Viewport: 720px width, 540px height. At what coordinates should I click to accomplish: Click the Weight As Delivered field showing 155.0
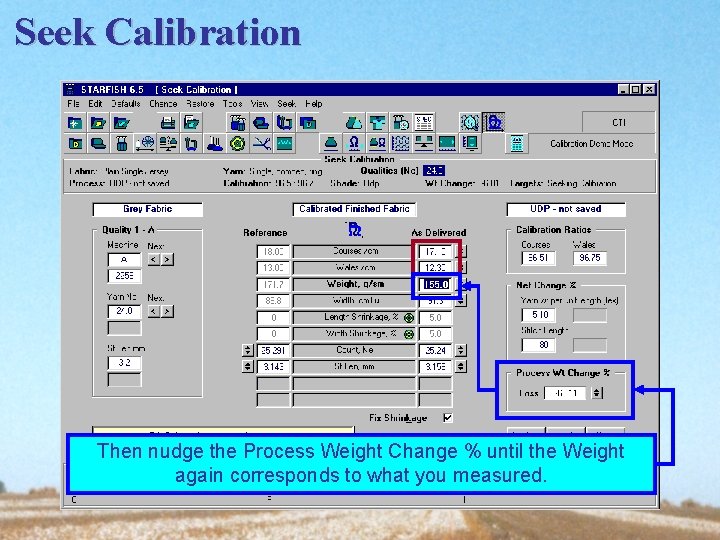(435, 285)
